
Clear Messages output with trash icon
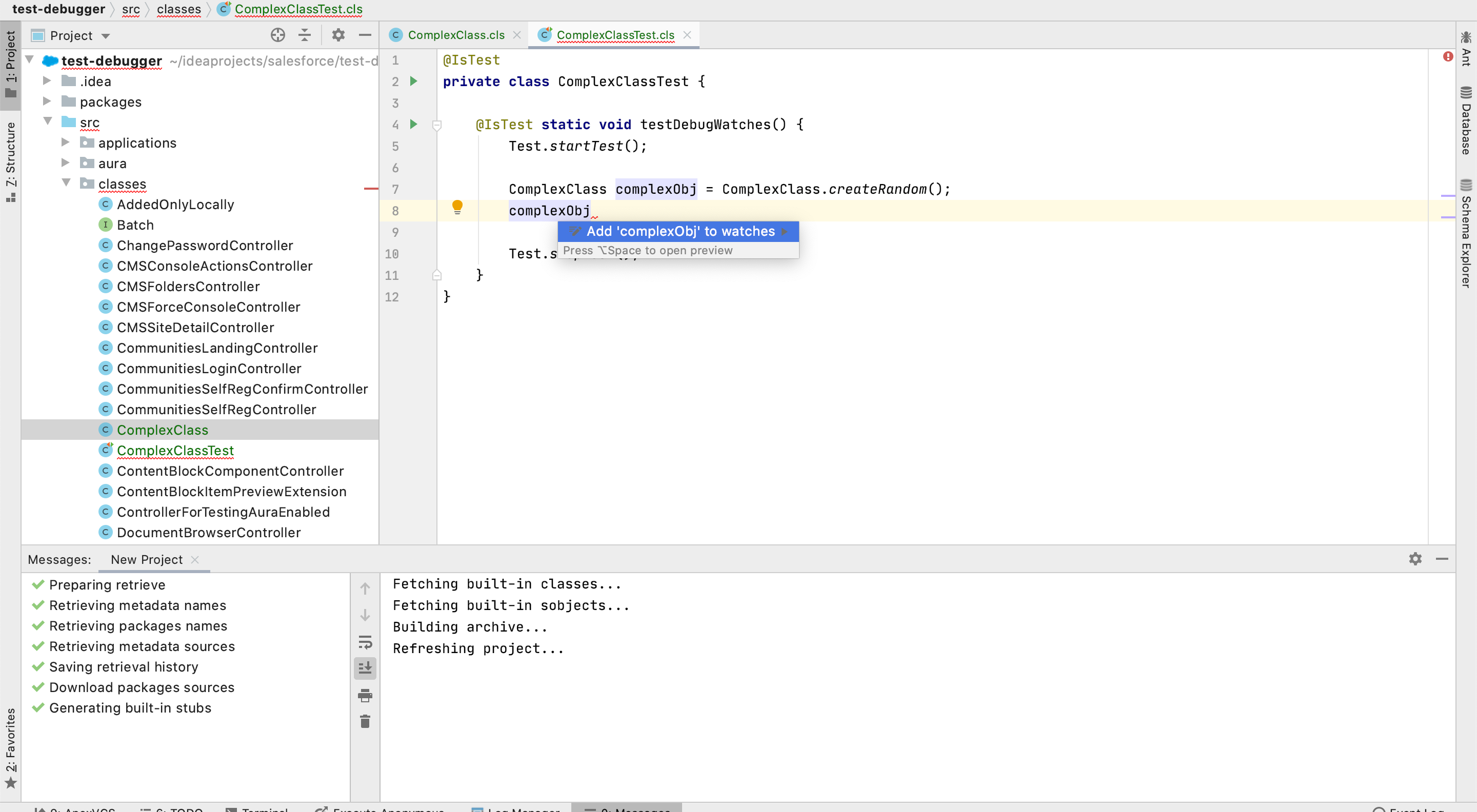click(365, 721)
